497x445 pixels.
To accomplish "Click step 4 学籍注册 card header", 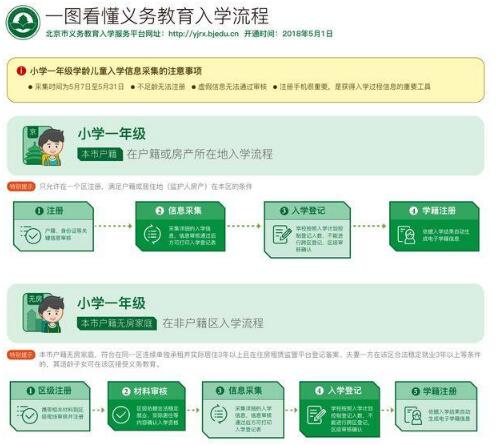I will tap(434, 211).
